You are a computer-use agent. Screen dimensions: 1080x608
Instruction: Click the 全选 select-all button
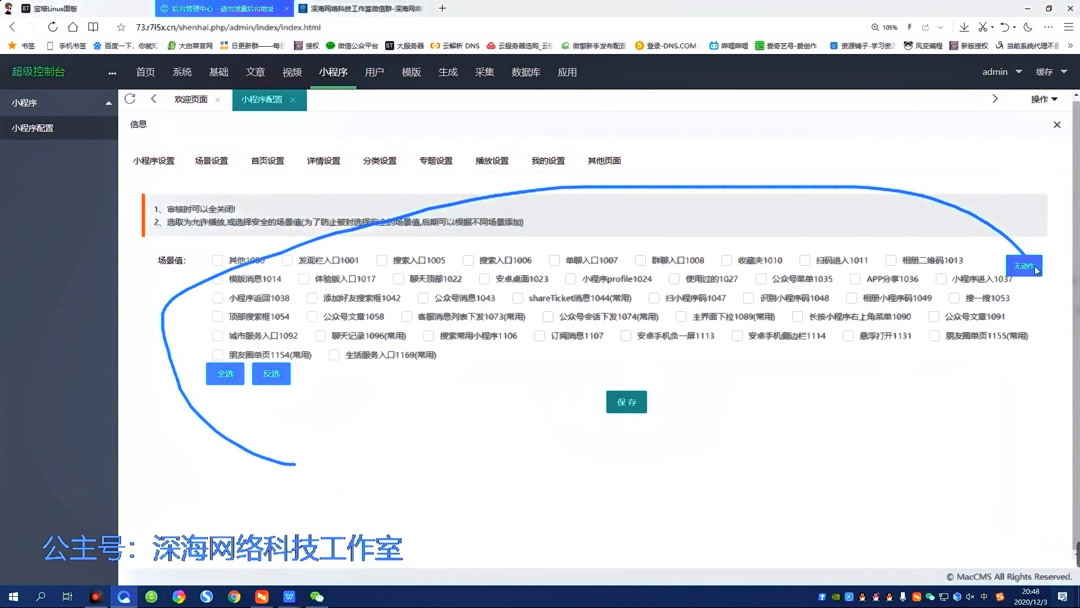[224, 373]
